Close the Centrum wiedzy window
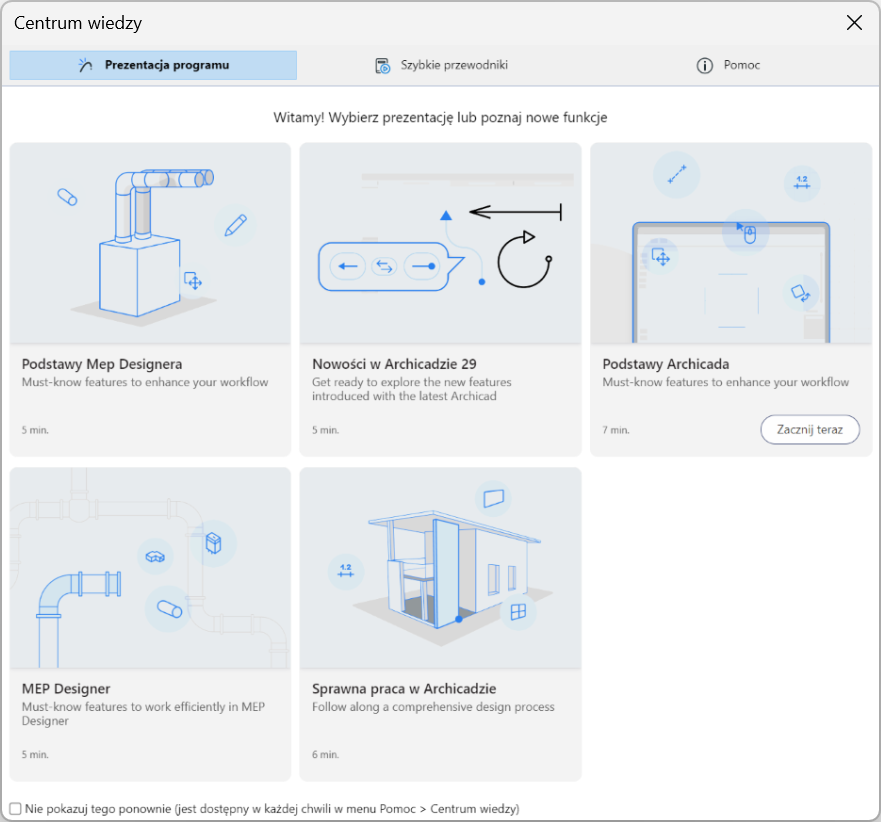Screen dimensions: 881x822 [854, 23]
